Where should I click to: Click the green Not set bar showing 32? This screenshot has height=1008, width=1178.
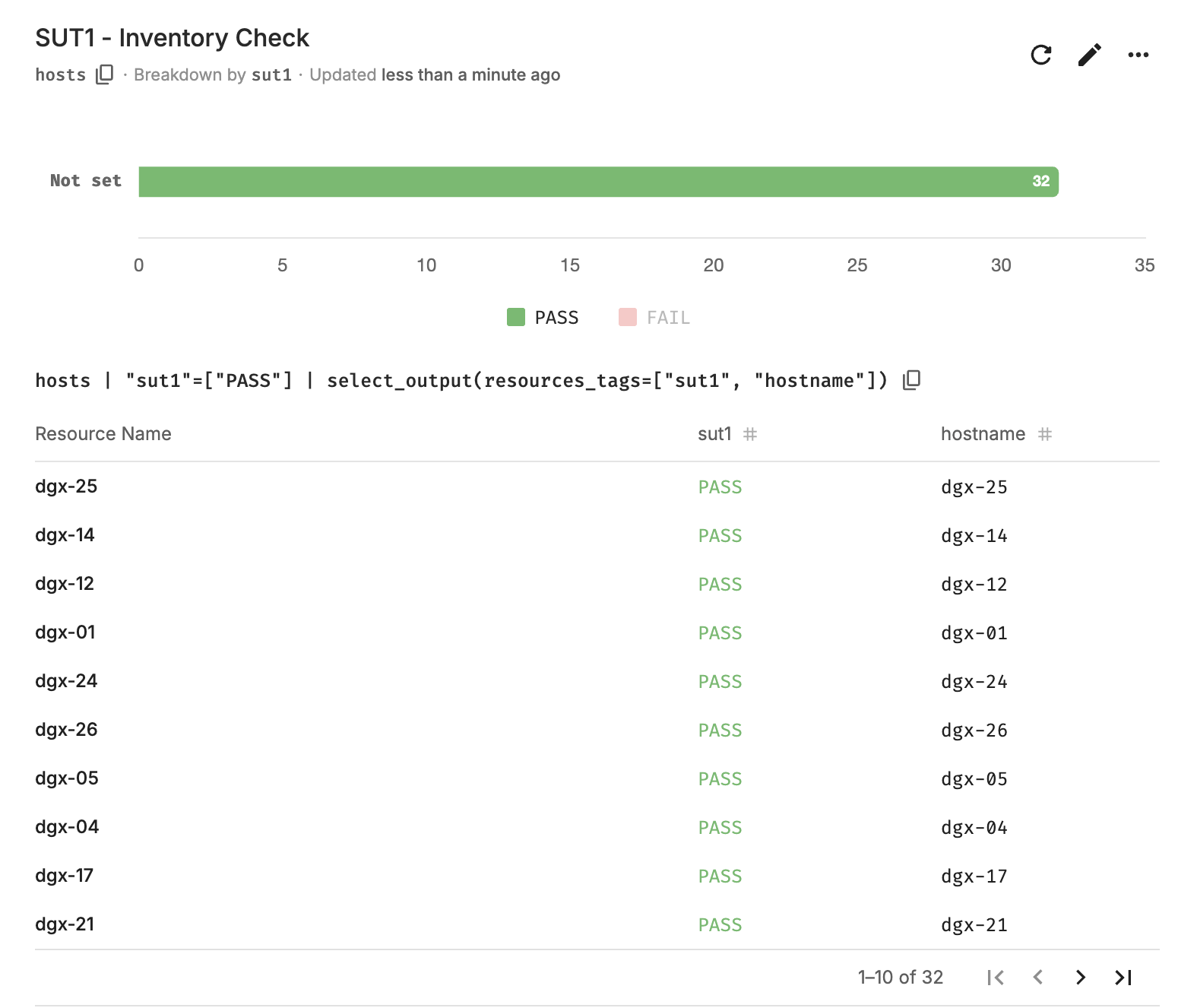click(x=599, y=182)
